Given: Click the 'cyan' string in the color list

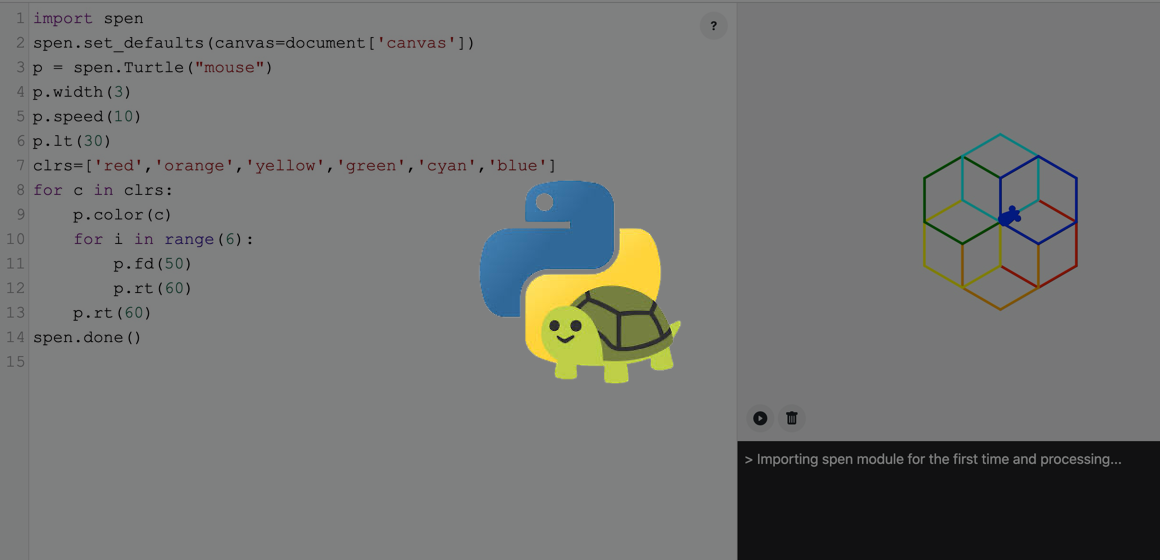Looking at the screenshot, I should pyautogui.click(x=448, y=165).
